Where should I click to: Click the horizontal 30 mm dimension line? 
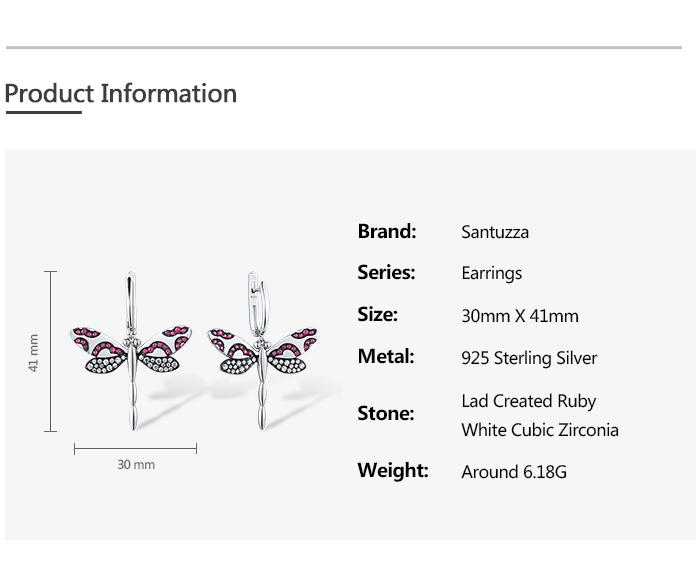pyautogui.click(x=135, y=448)
